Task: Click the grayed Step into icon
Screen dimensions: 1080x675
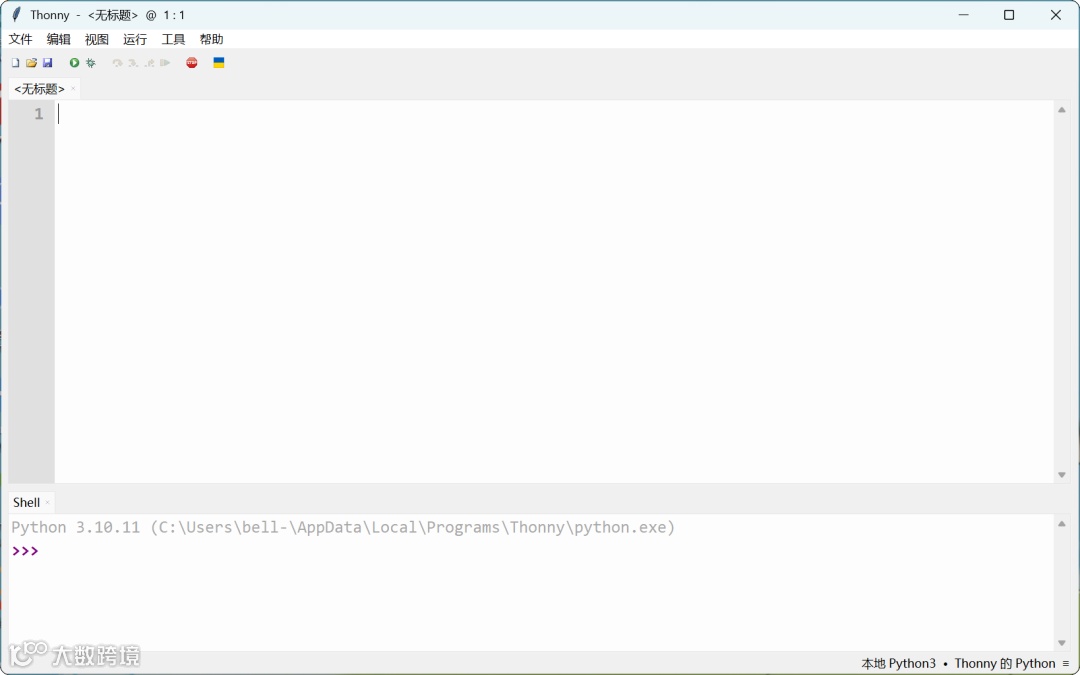Action: (x=133, y=63)
